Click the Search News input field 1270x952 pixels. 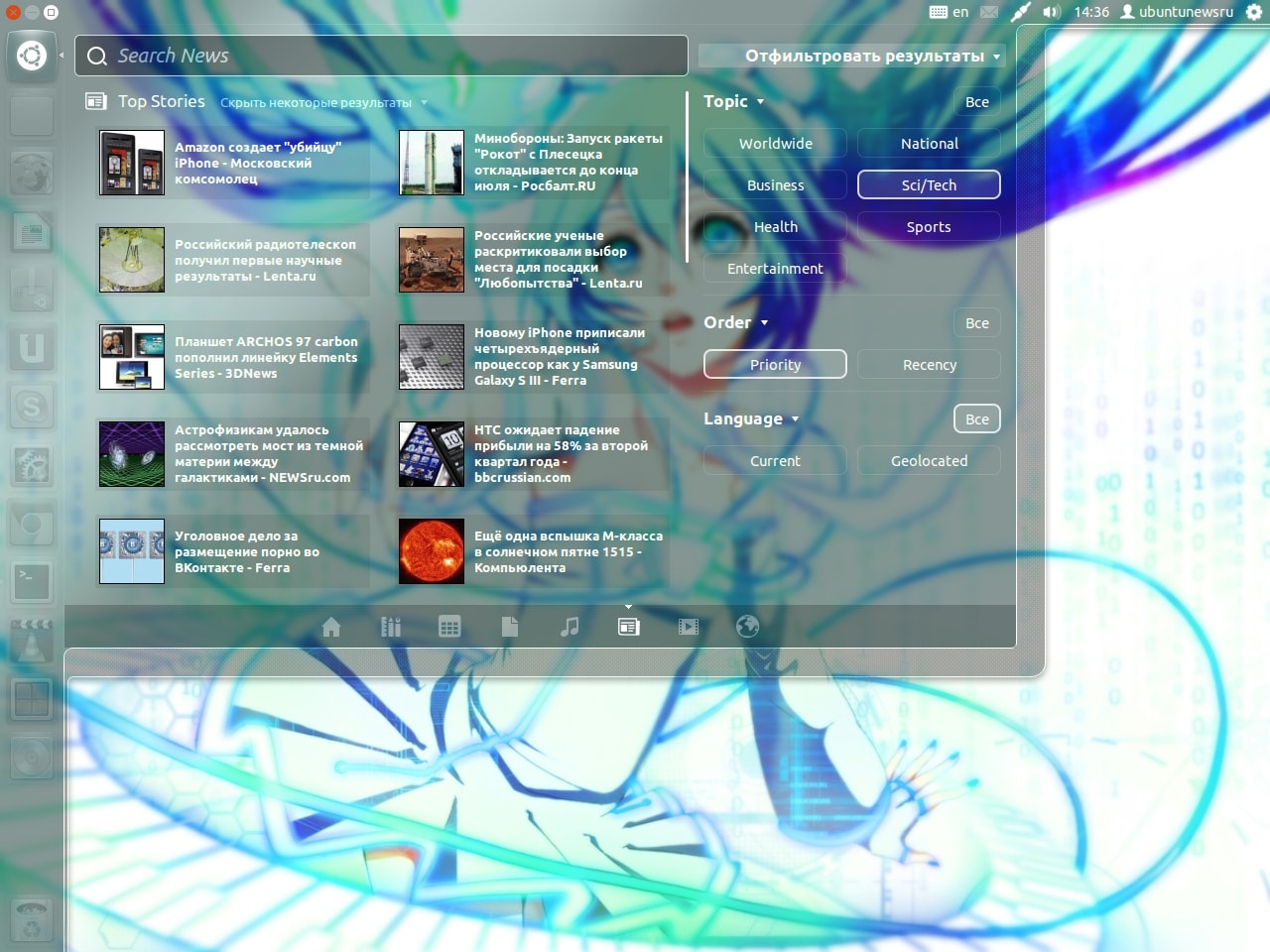tap(381, 56)
